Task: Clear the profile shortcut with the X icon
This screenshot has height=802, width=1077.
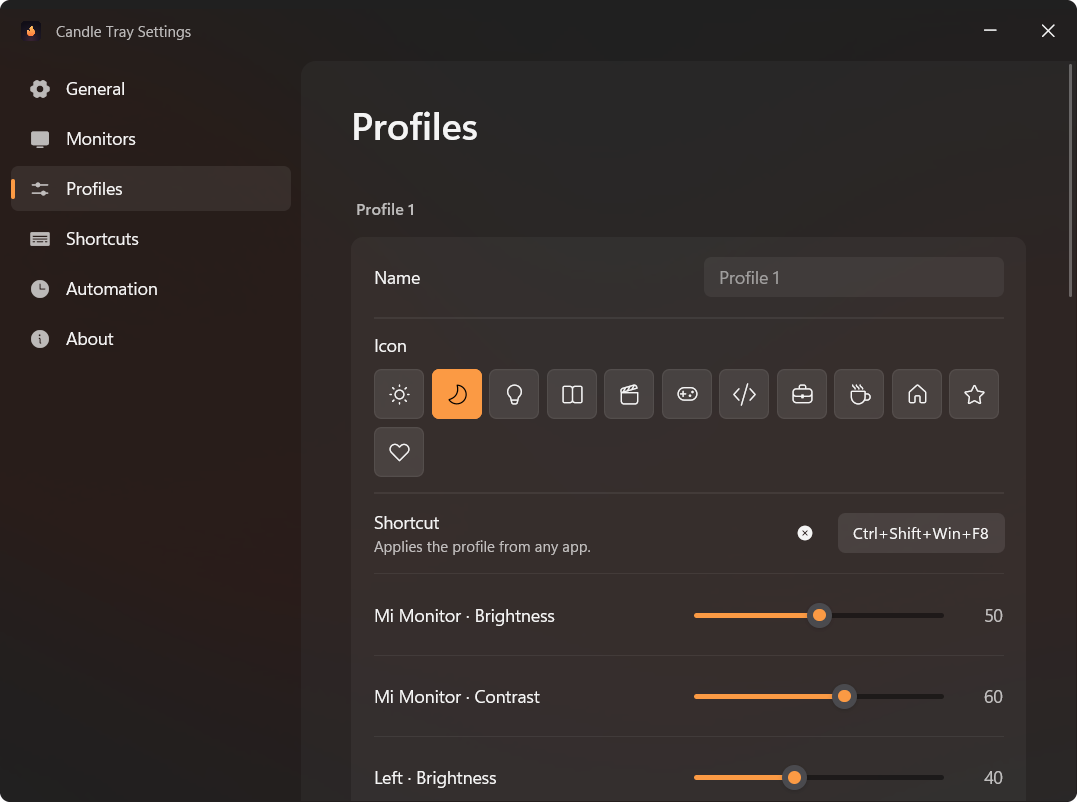Action: coord(805,533)
